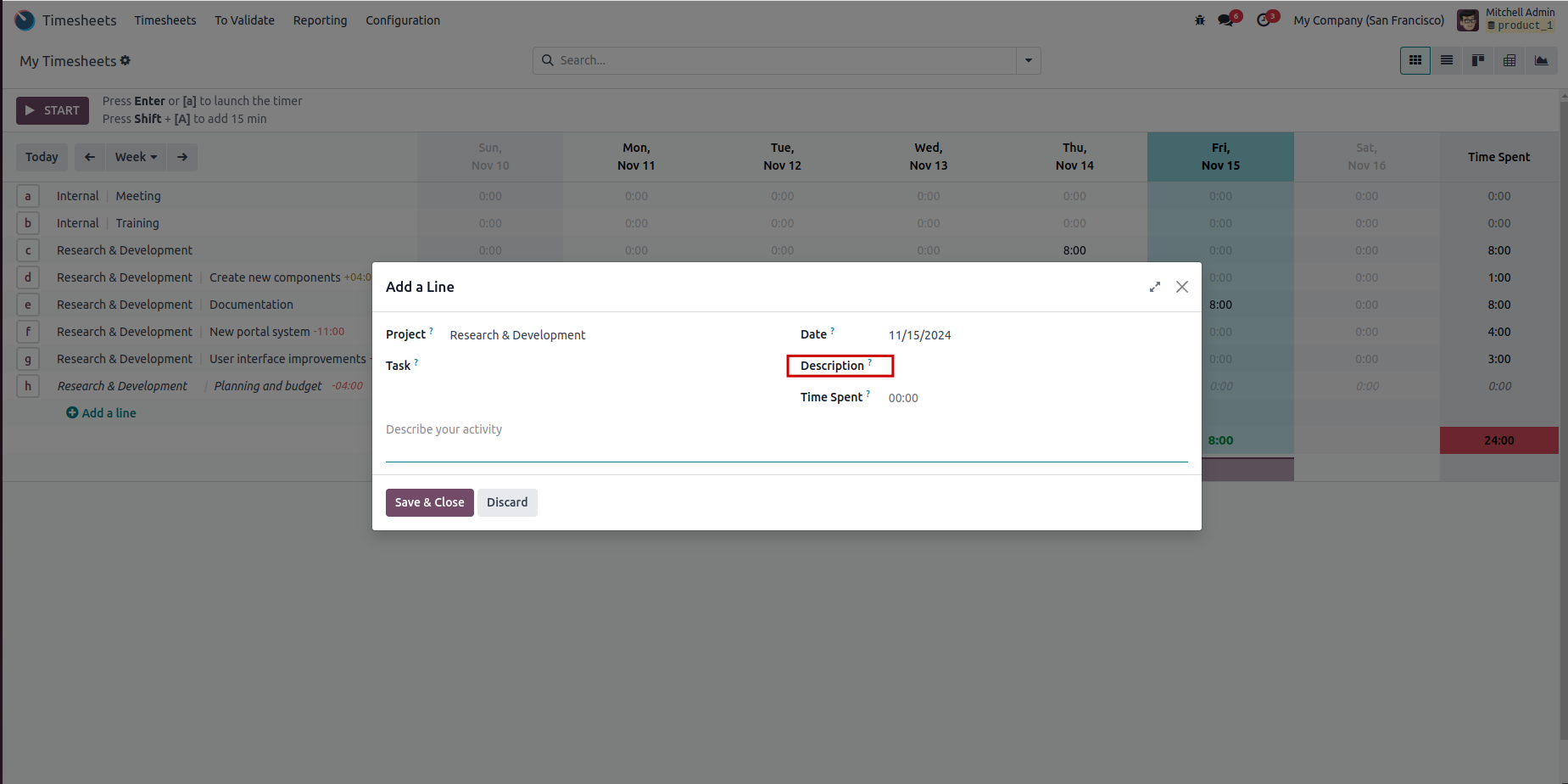Screen dimensions: 1568x784
Task: Open the activities clock icon
Action: (1264, 20)
